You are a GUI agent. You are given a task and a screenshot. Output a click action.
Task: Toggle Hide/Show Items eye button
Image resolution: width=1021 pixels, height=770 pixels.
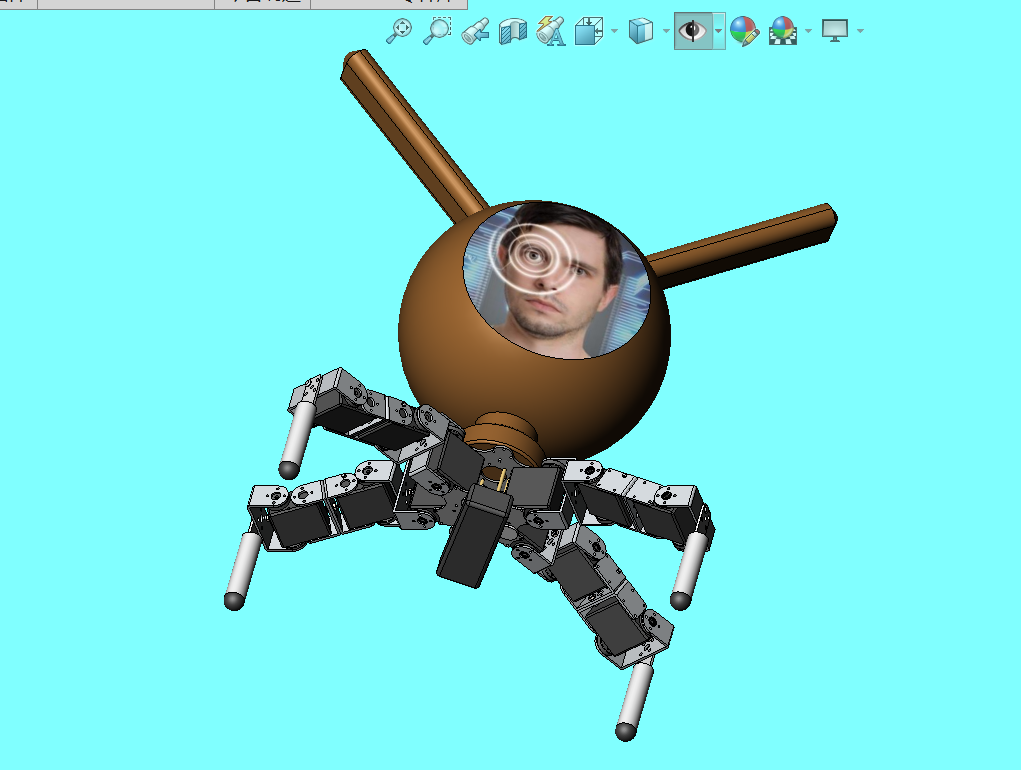(x=692, y=31)
